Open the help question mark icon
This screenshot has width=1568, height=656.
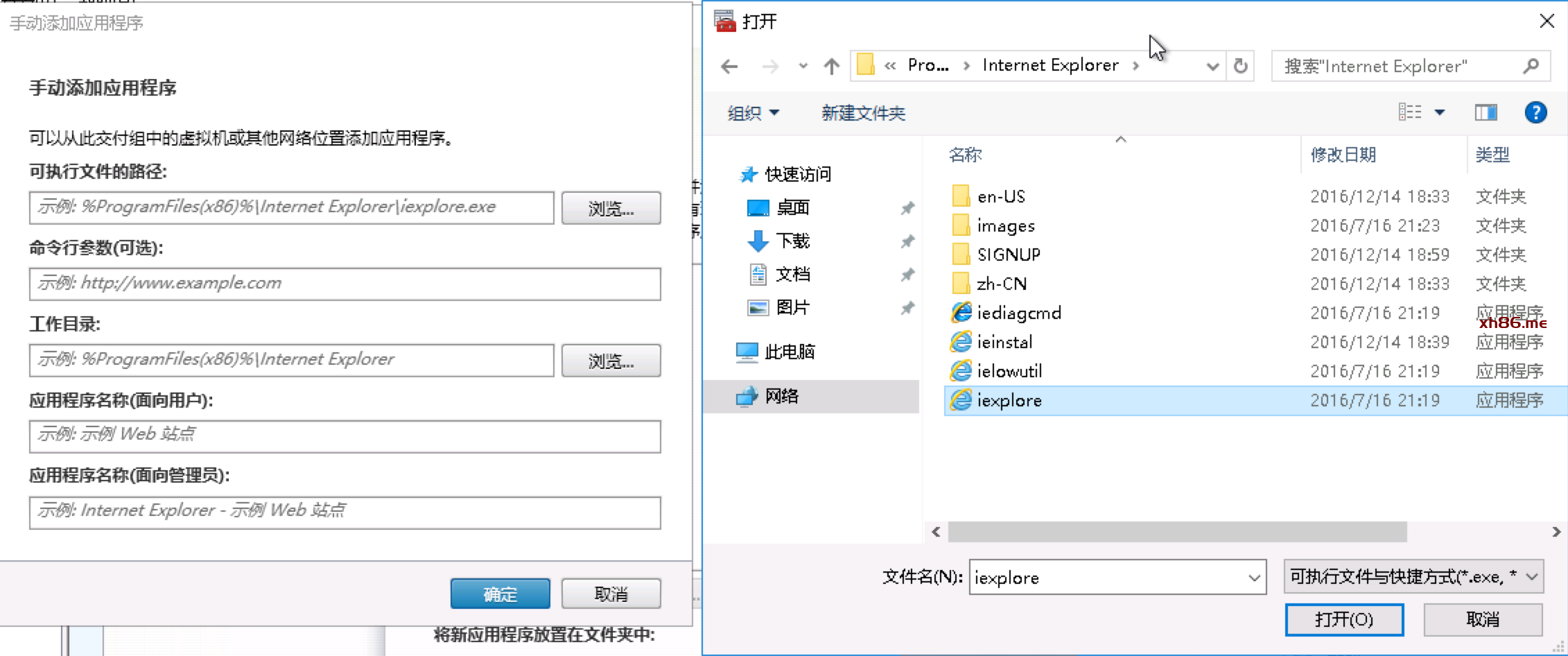(x=1535, y=112)
